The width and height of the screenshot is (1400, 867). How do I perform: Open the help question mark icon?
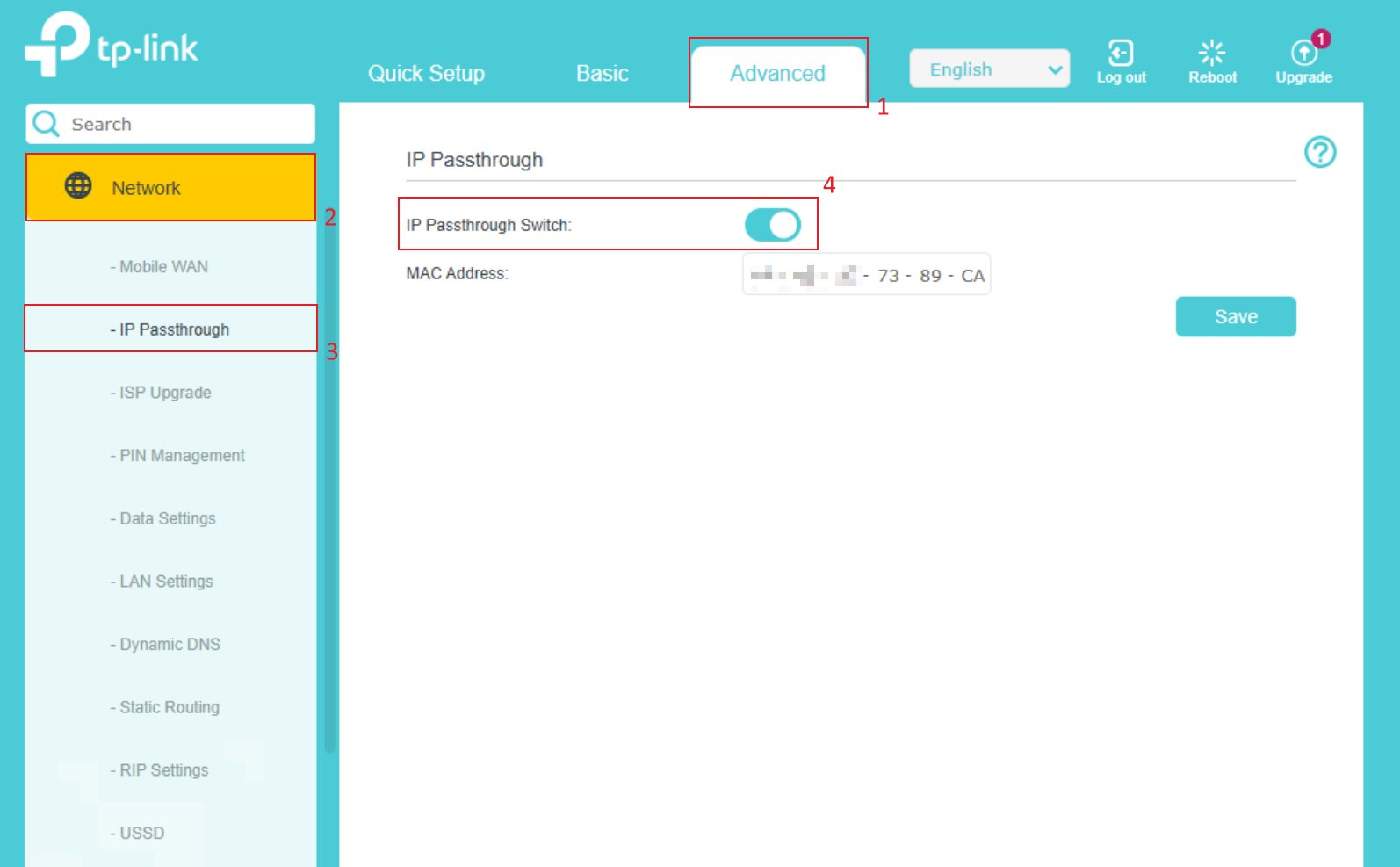point(1319,152)
